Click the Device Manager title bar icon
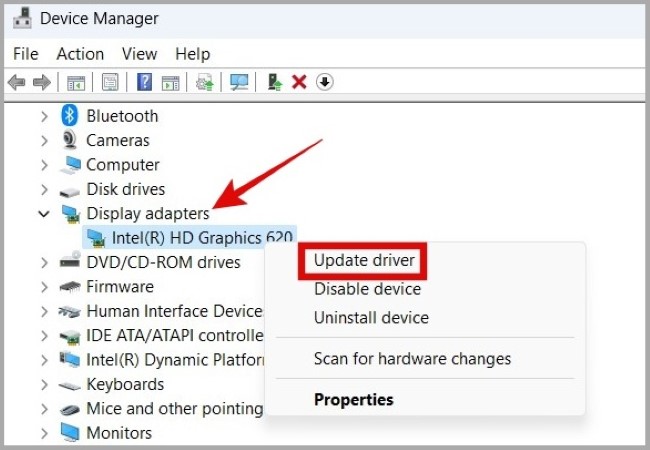Viewport: 650px width, 450px height. point(22,18)
